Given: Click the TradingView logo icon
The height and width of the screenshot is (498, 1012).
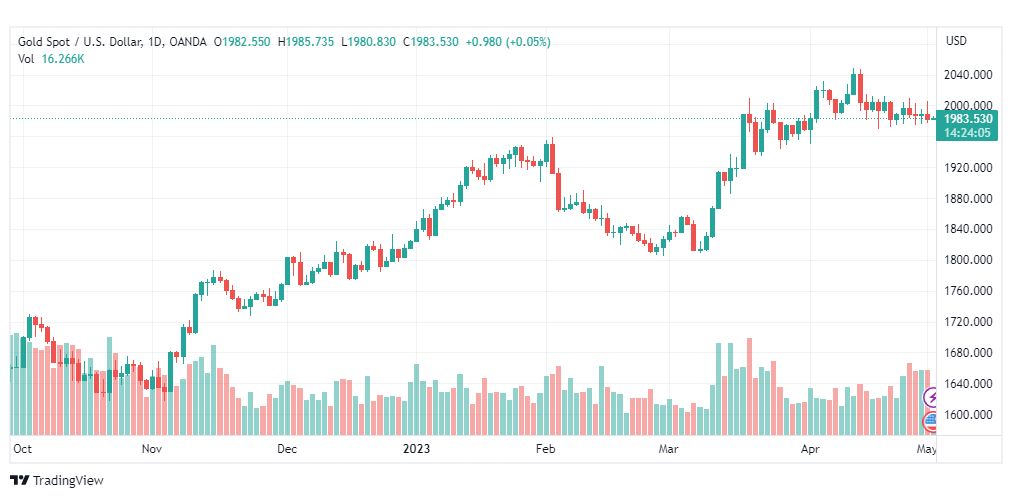Looking at the screenshot, I should (19, 480).
